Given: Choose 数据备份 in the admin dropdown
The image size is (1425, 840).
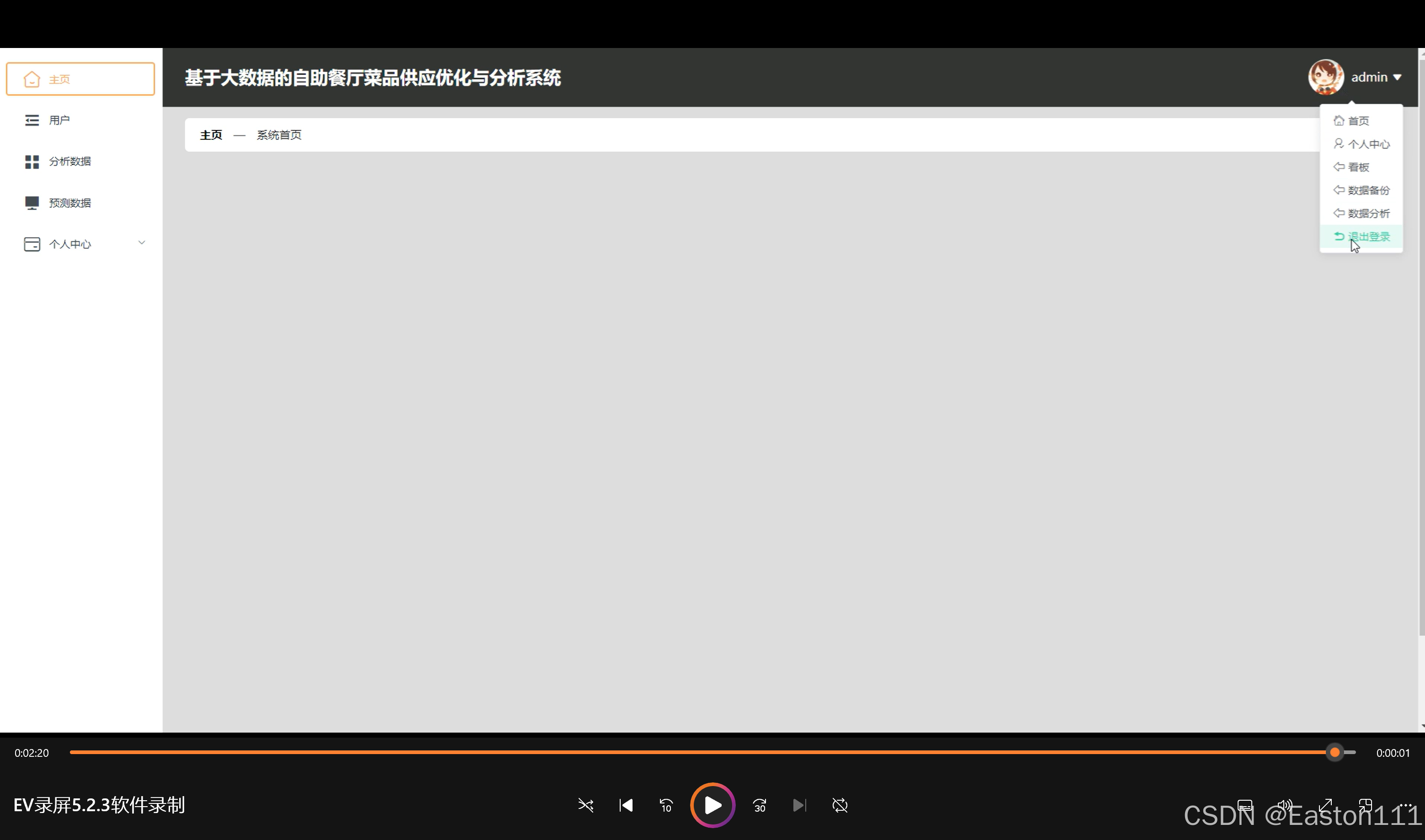Looking at the screenshot, I should [x=1361, y=190].
